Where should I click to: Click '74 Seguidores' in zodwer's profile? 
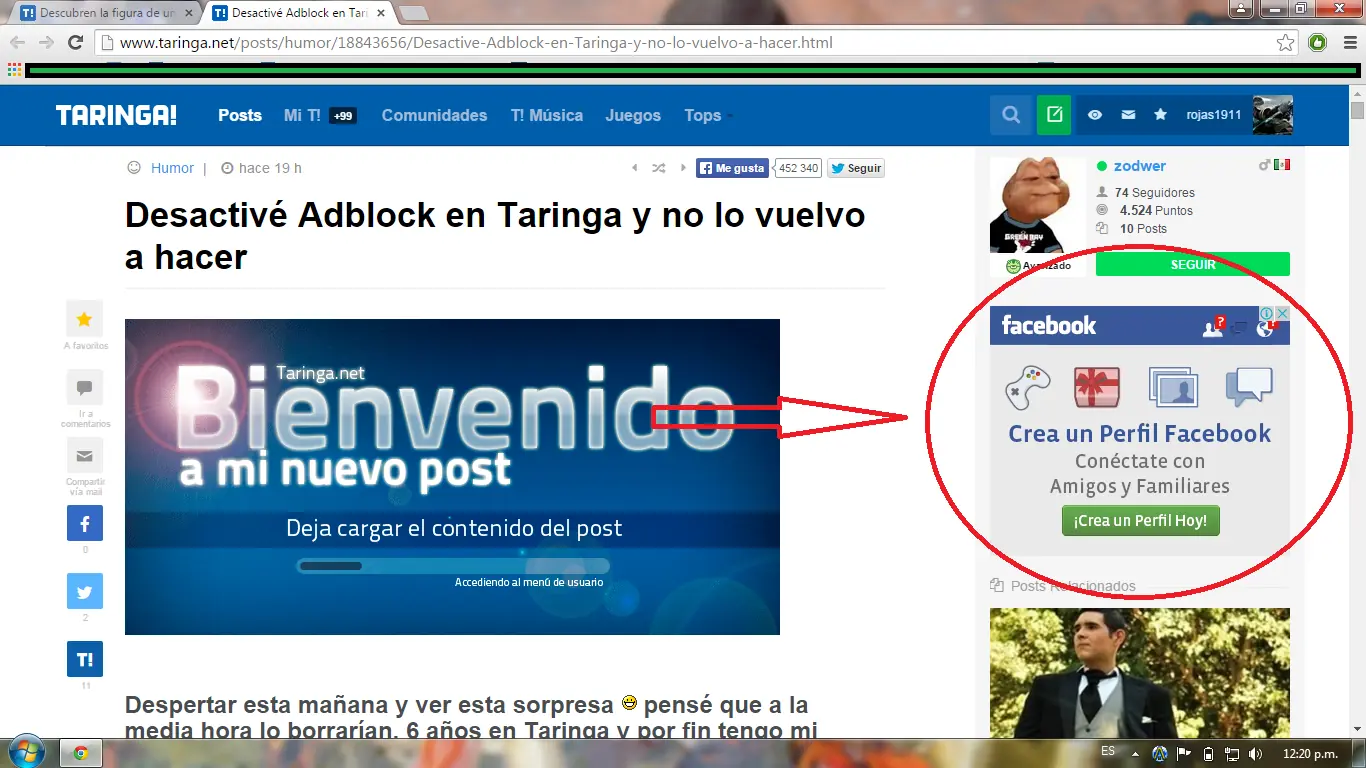1155,192
